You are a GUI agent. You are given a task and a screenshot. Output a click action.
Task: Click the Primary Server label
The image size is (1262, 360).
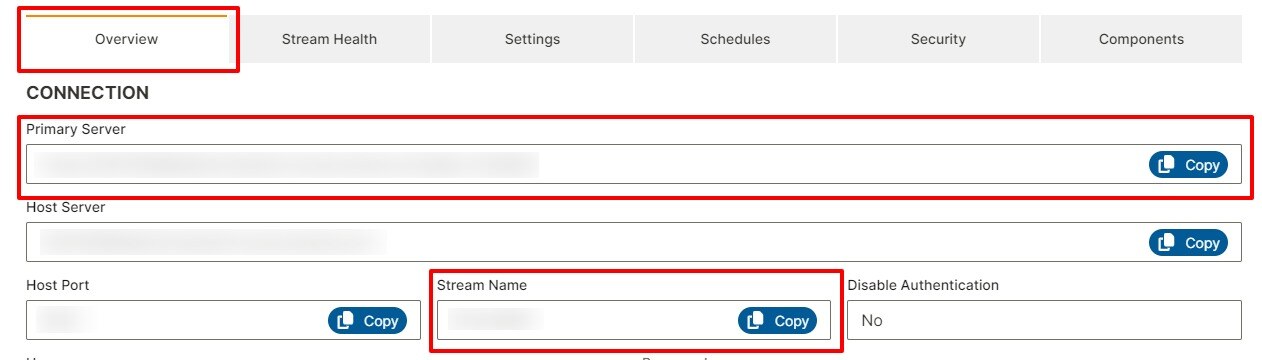pos(76,130)
